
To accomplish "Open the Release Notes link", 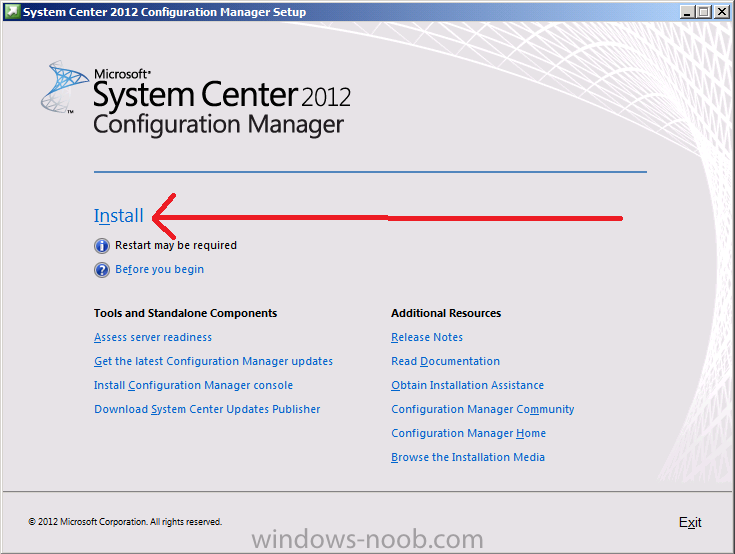I will (x=427, y=337).
